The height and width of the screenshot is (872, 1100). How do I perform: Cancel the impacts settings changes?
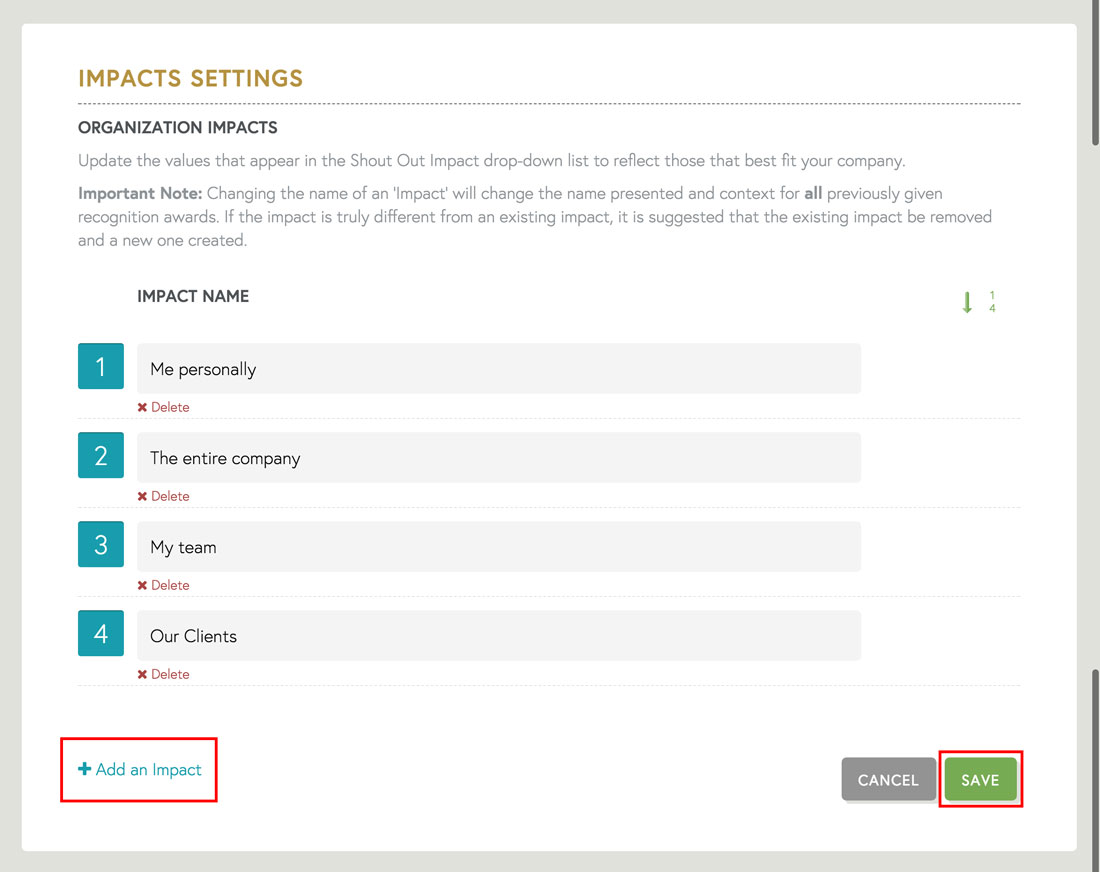click(x=888, y=779)
